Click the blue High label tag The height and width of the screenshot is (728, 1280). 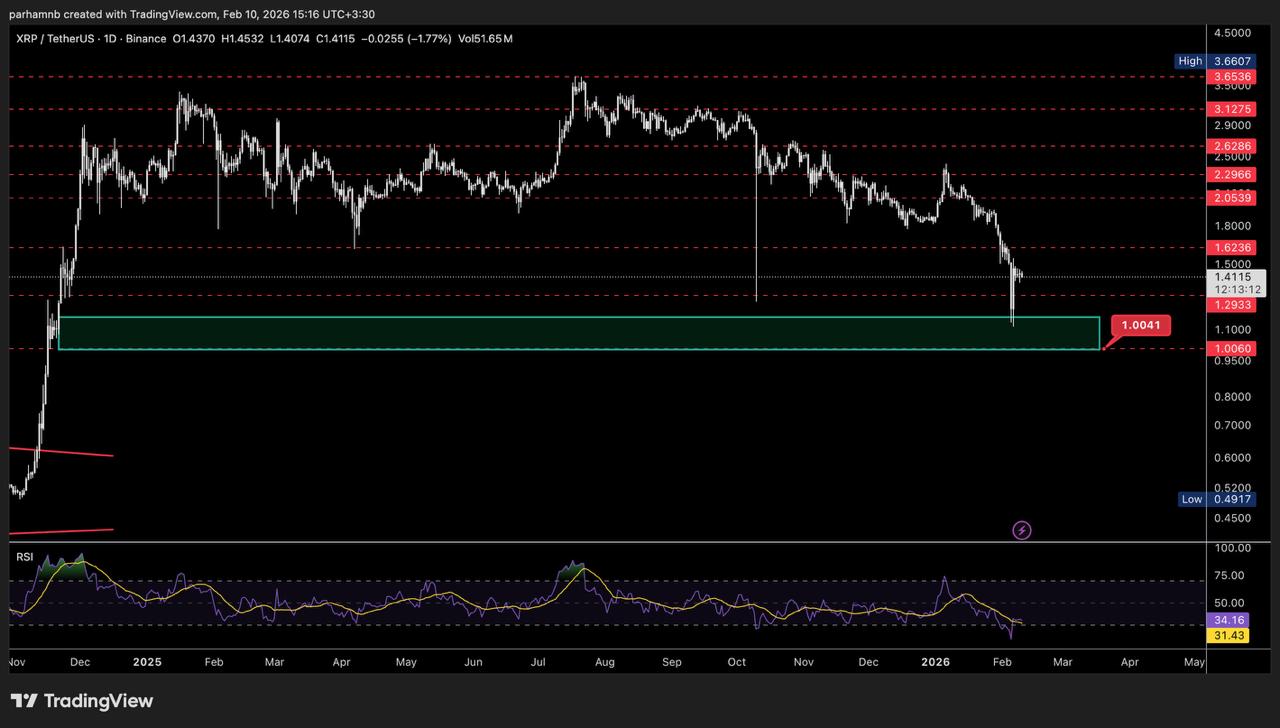click(1190, 61)
